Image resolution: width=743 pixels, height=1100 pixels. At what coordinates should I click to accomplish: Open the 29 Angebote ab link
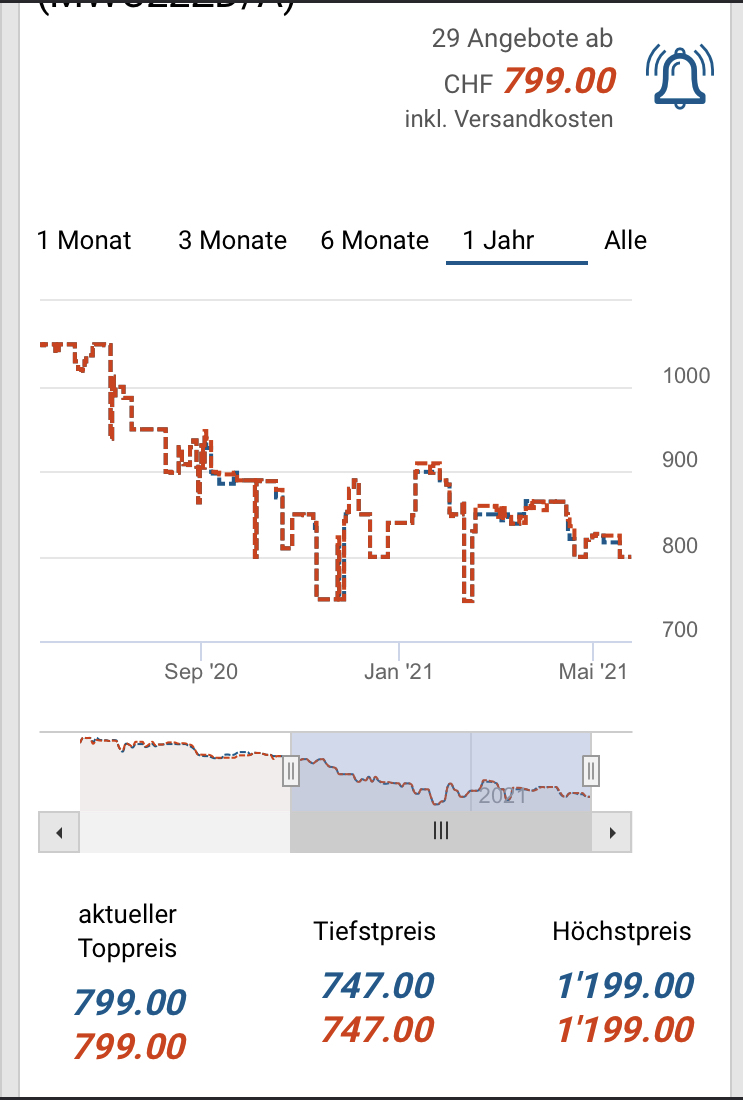(x=522, y=39)
